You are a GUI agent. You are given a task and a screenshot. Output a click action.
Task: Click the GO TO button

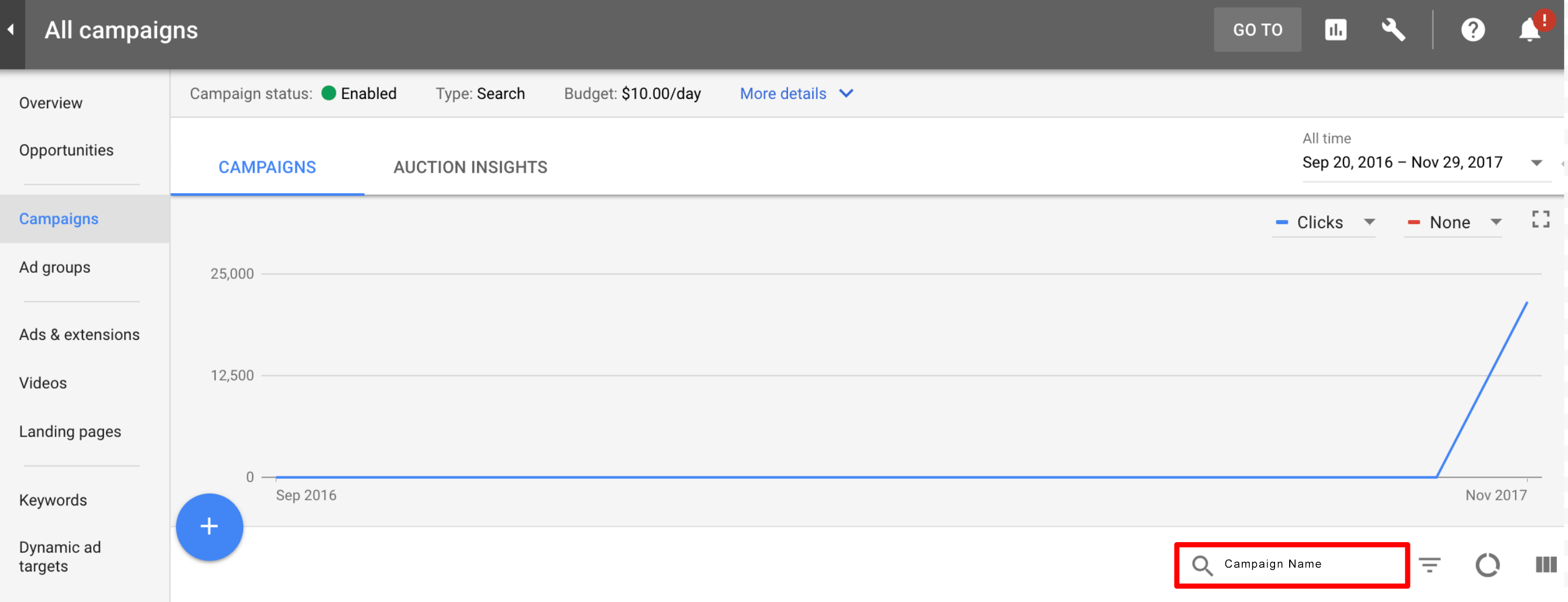(x=1257, y=30)
